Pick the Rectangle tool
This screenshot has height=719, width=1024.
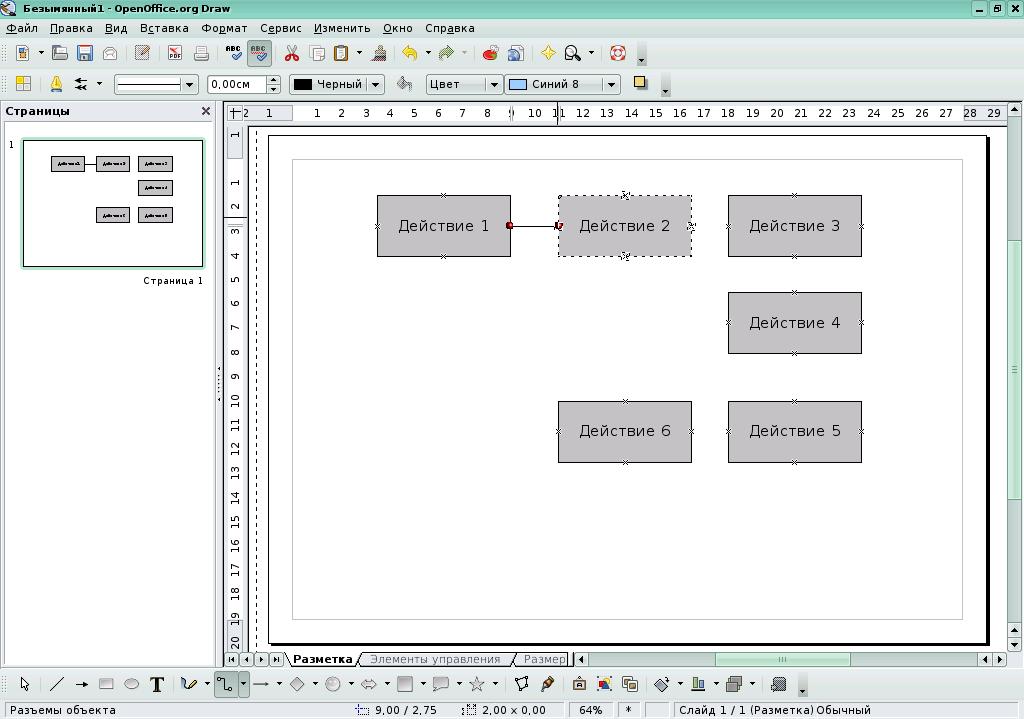click(x=106, y=684)
